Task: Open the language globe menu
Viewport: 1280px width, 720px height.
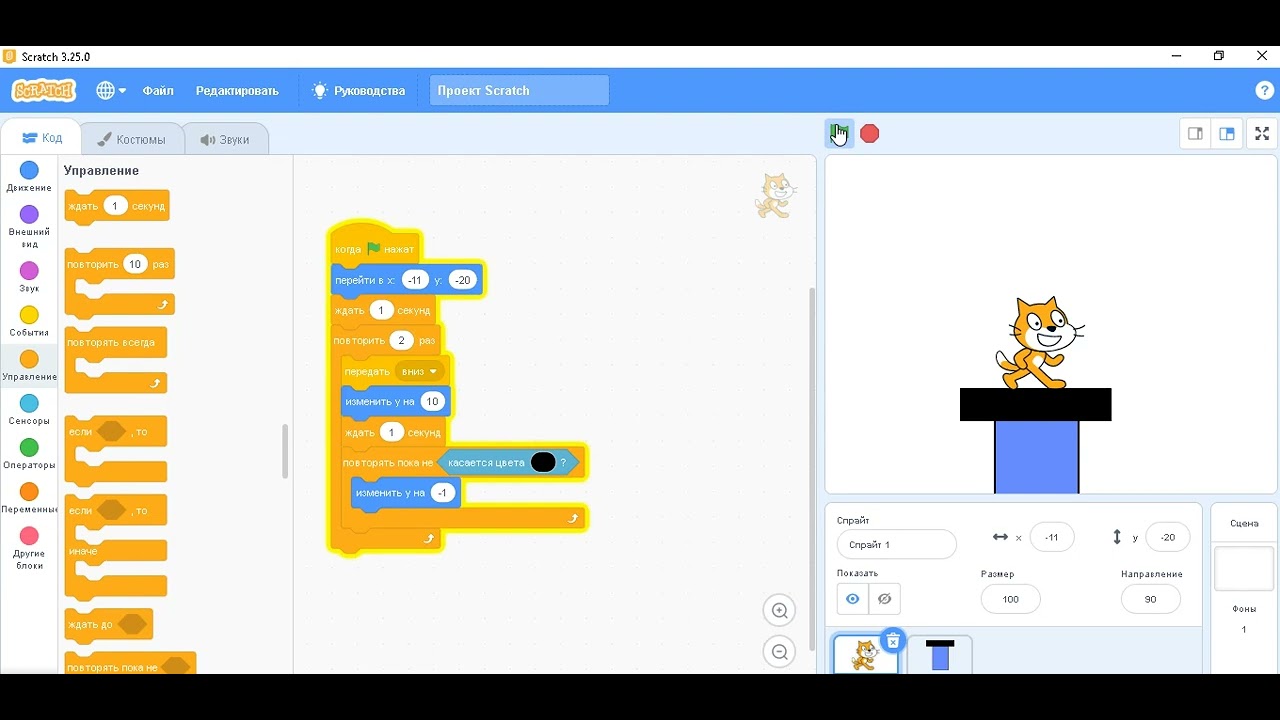Action: pos(111,90)
